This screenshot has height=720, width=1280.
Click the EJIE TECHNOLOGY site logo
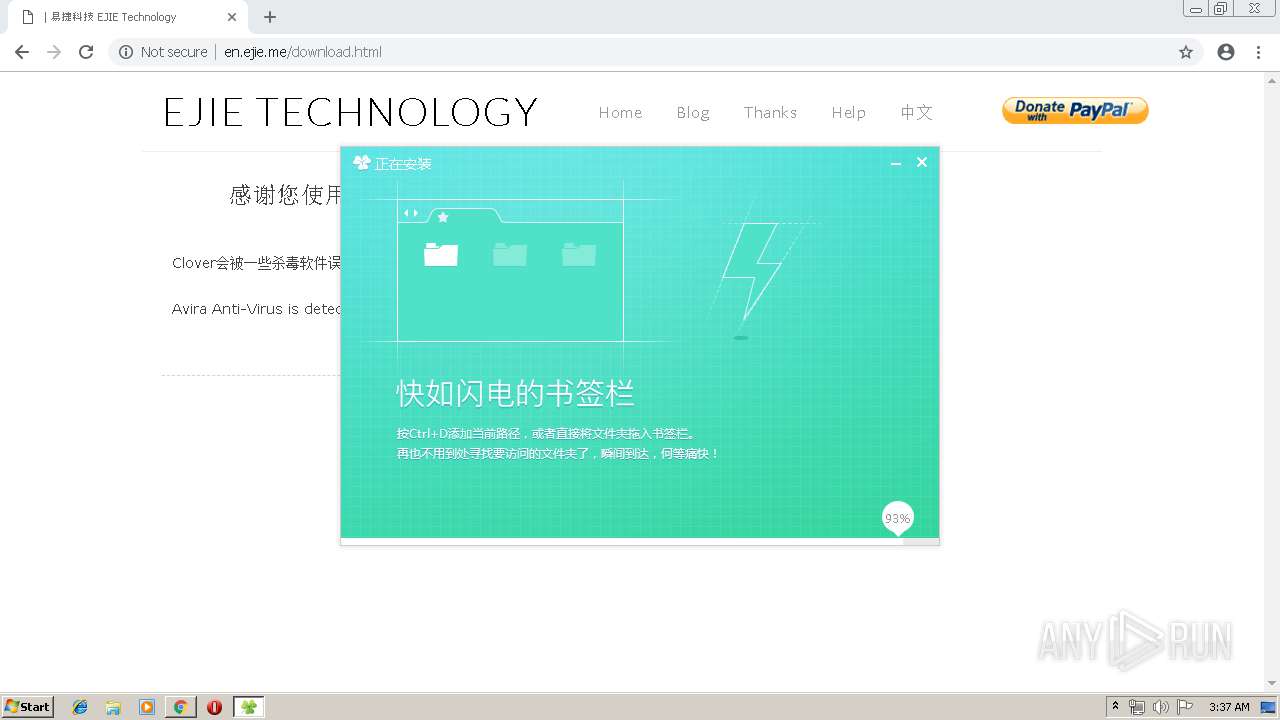tap(351, 112)
